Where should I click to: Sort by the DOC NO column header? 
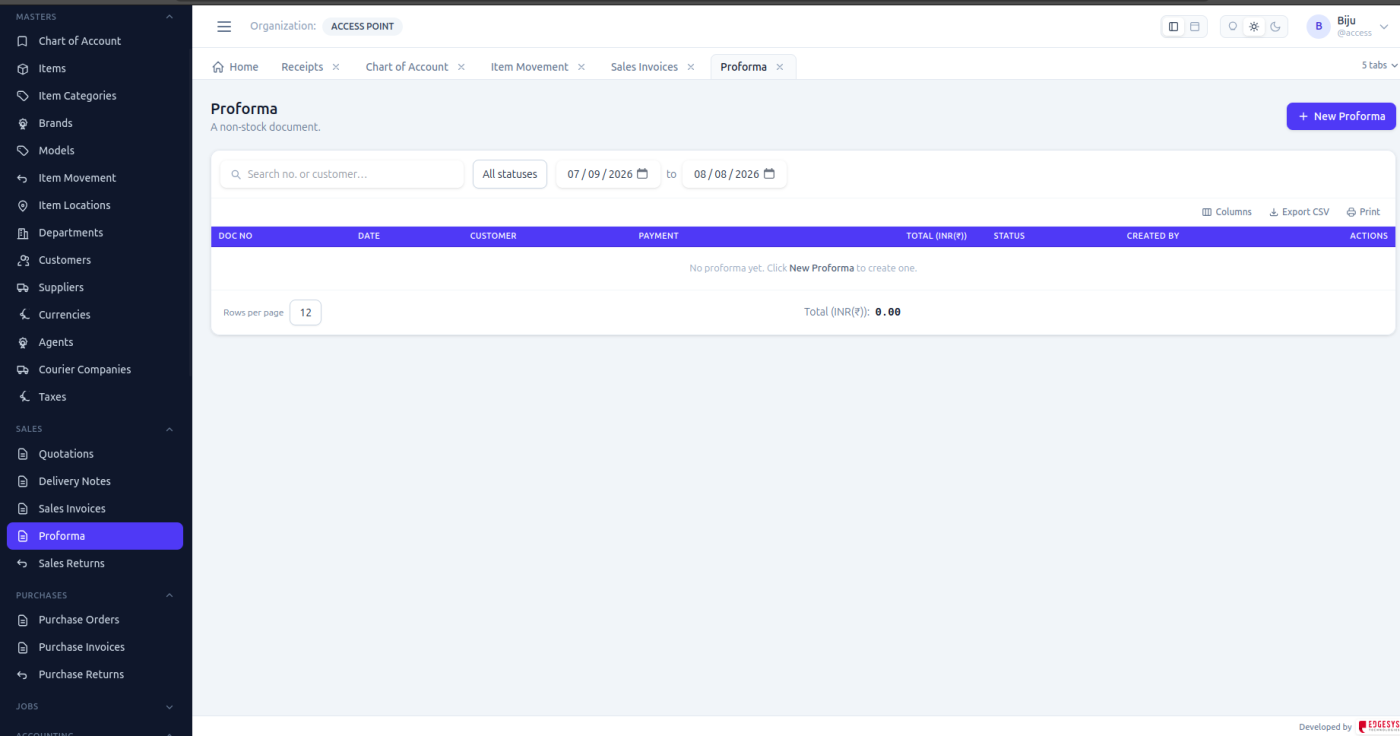[x=235, y=236]
